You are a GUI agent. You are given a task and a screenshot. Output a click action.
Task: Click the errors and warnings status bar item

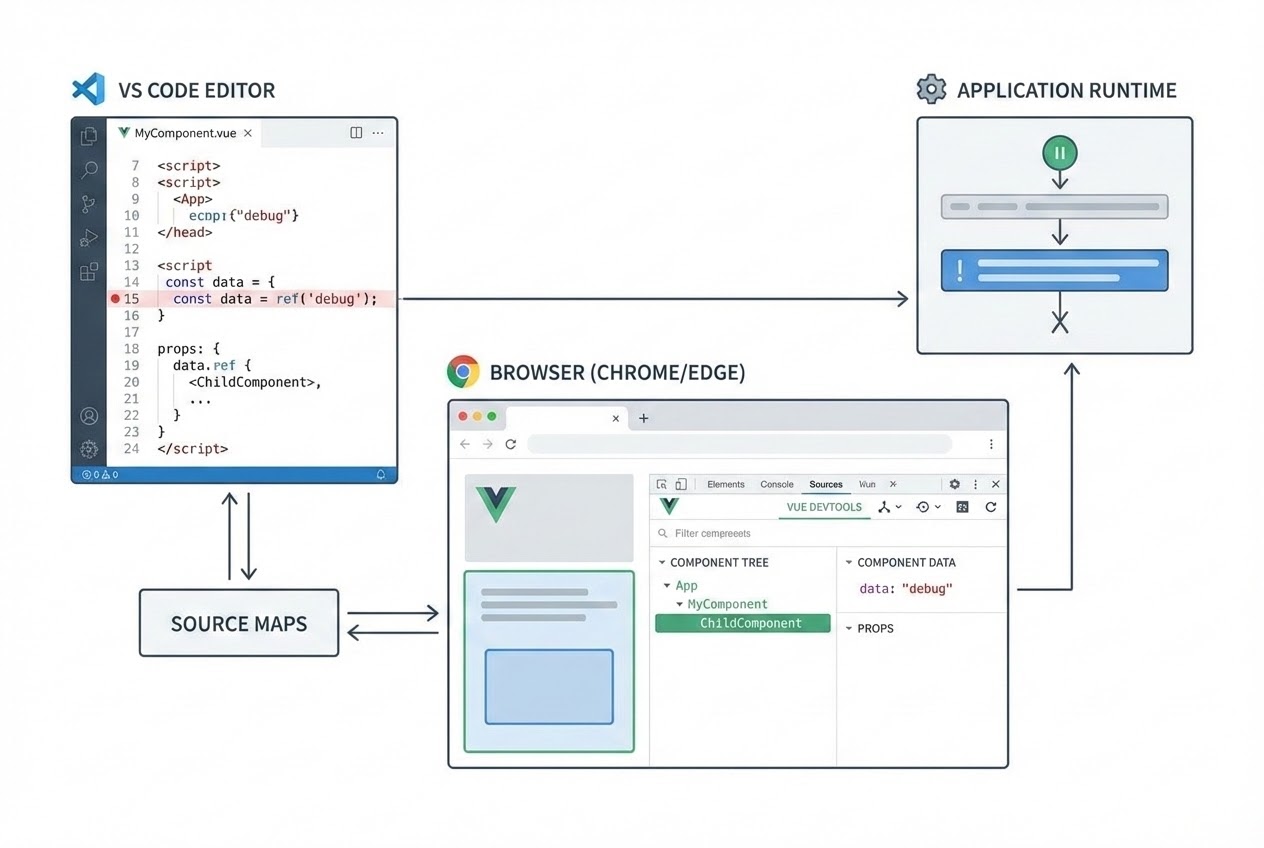(x=100, y=475)
